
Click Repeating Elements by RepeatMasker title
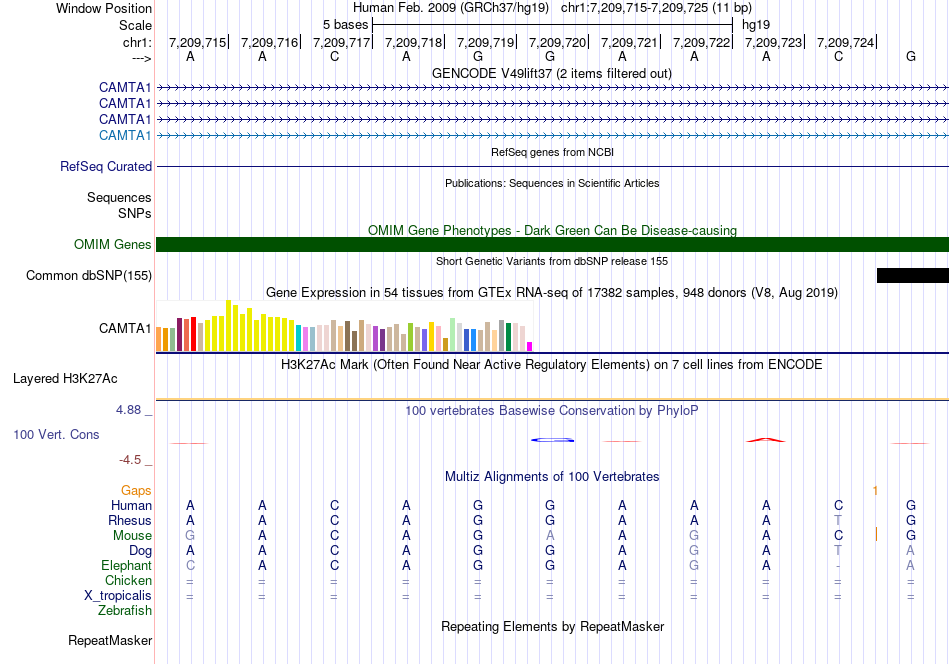click(x=552, y=626)
